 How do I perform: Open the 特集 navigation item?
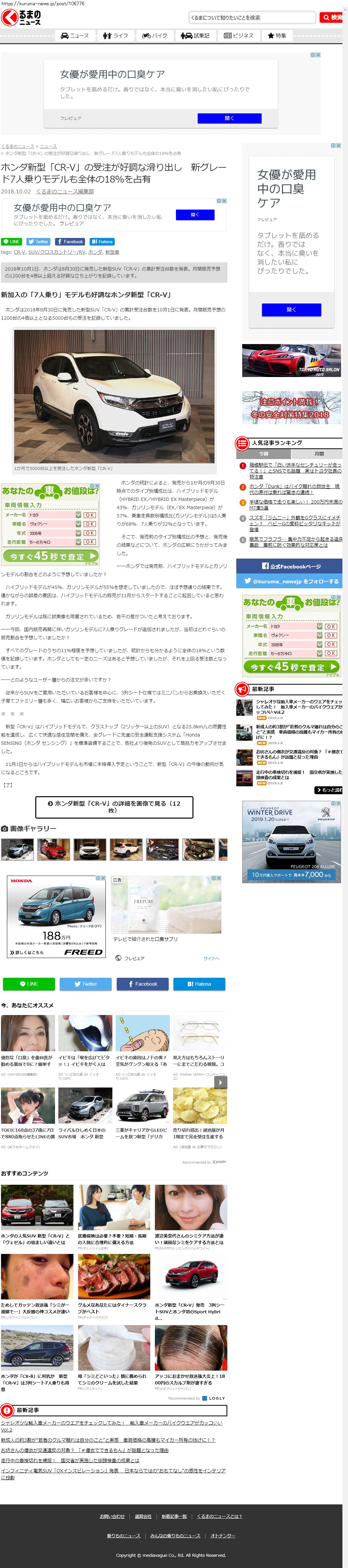(277, 35)
